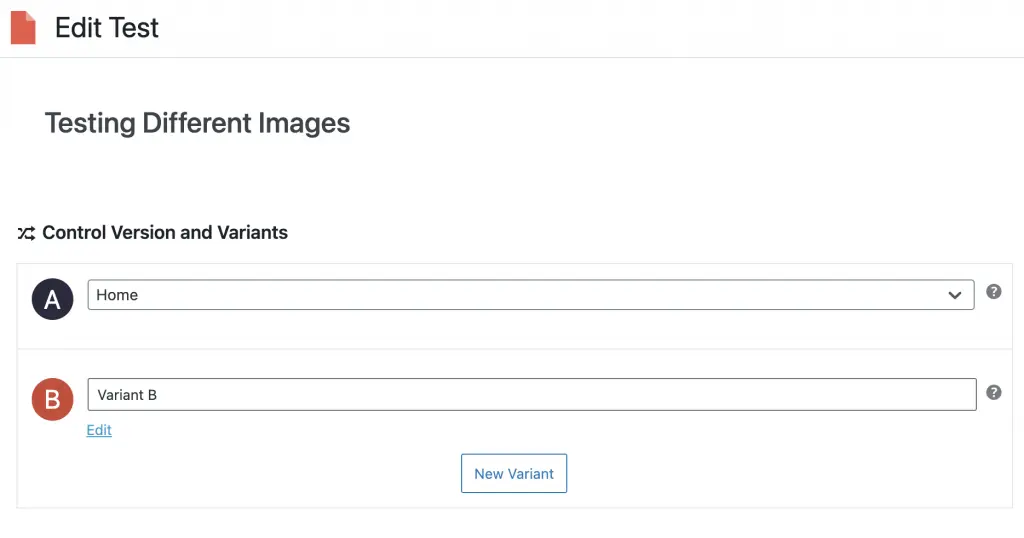
Task: Click the red page icon beside Edit Test
Action: [23, 27]
